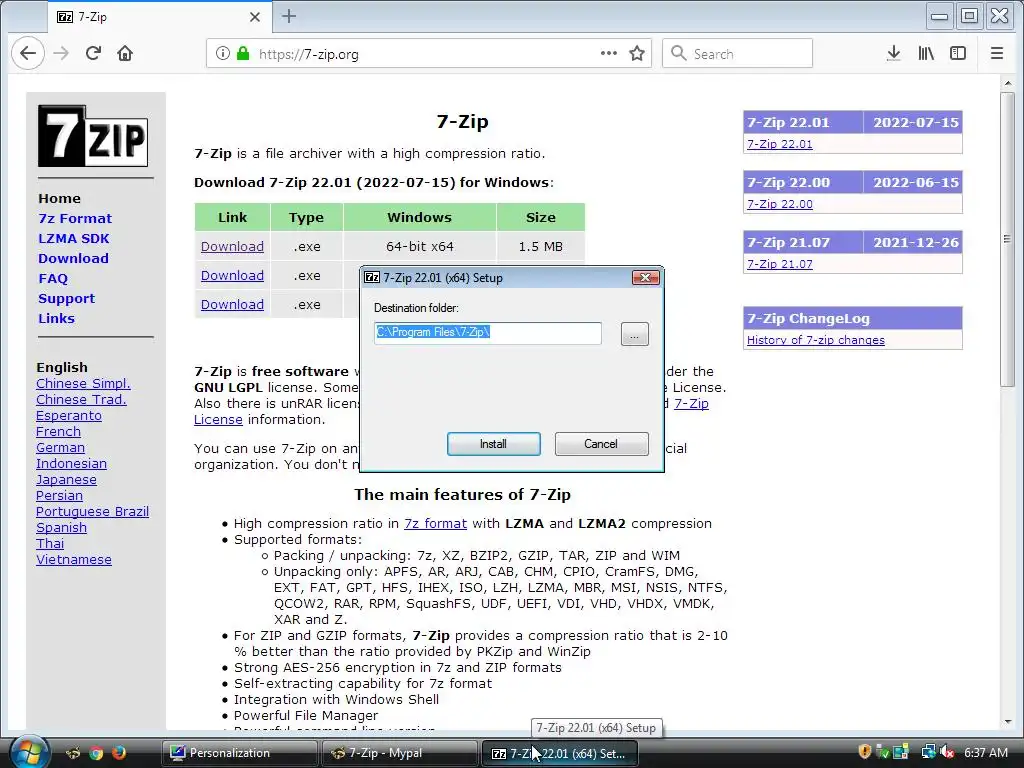Image resolution: width=1024 pixels, height=768 pixels.
Task: Open 7z Format sidebar link
Action: coord(75,219)
